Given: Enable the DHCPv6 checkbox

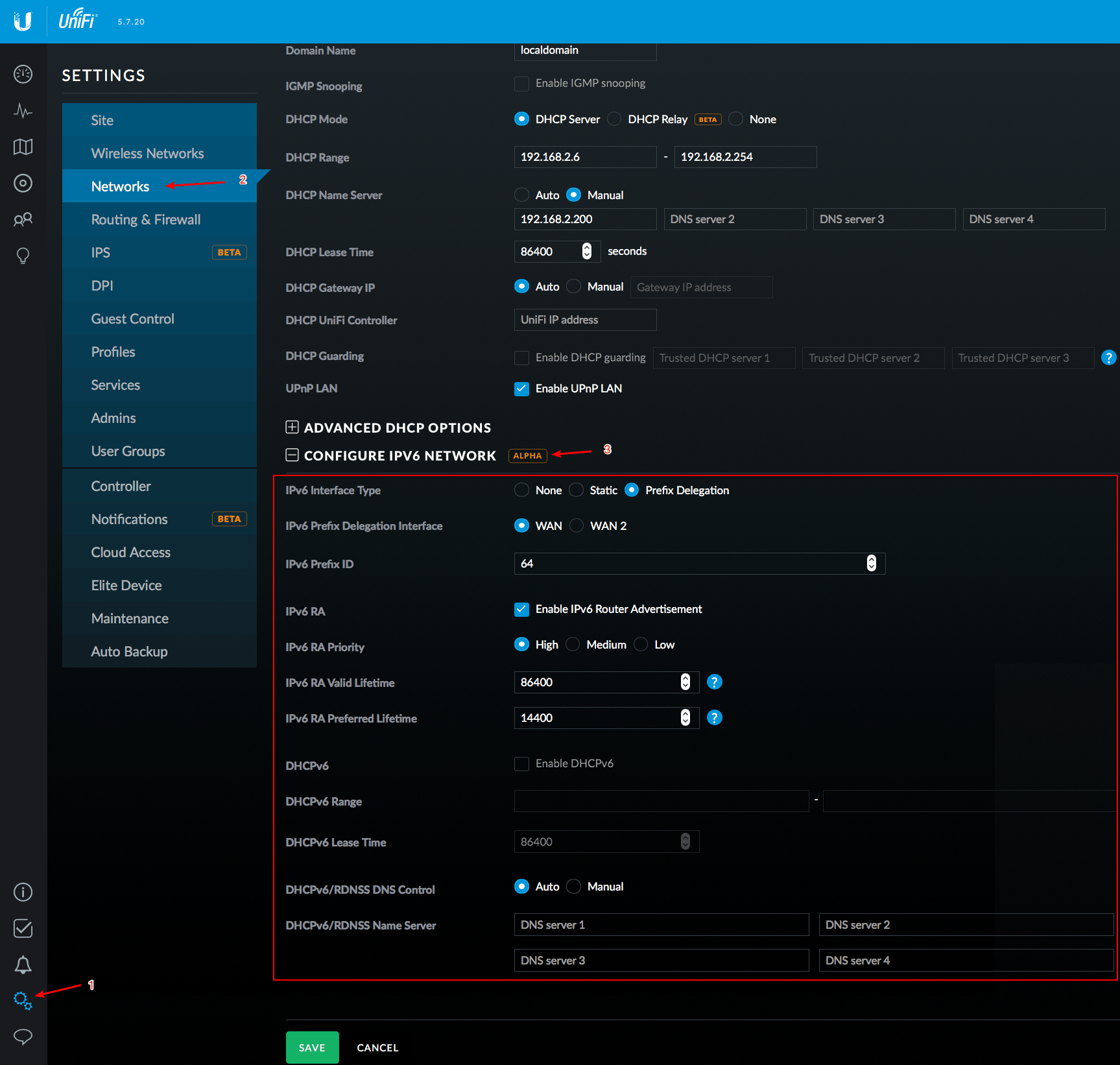Looking at the screenshot, I should pyautogui.click(x=521, y=764).
